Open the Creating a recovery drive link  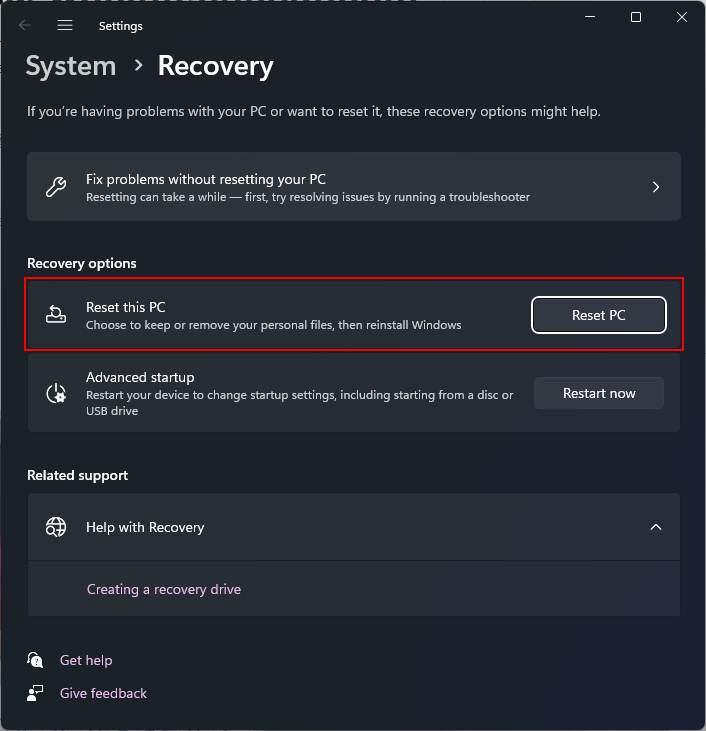tap(164, 589)
